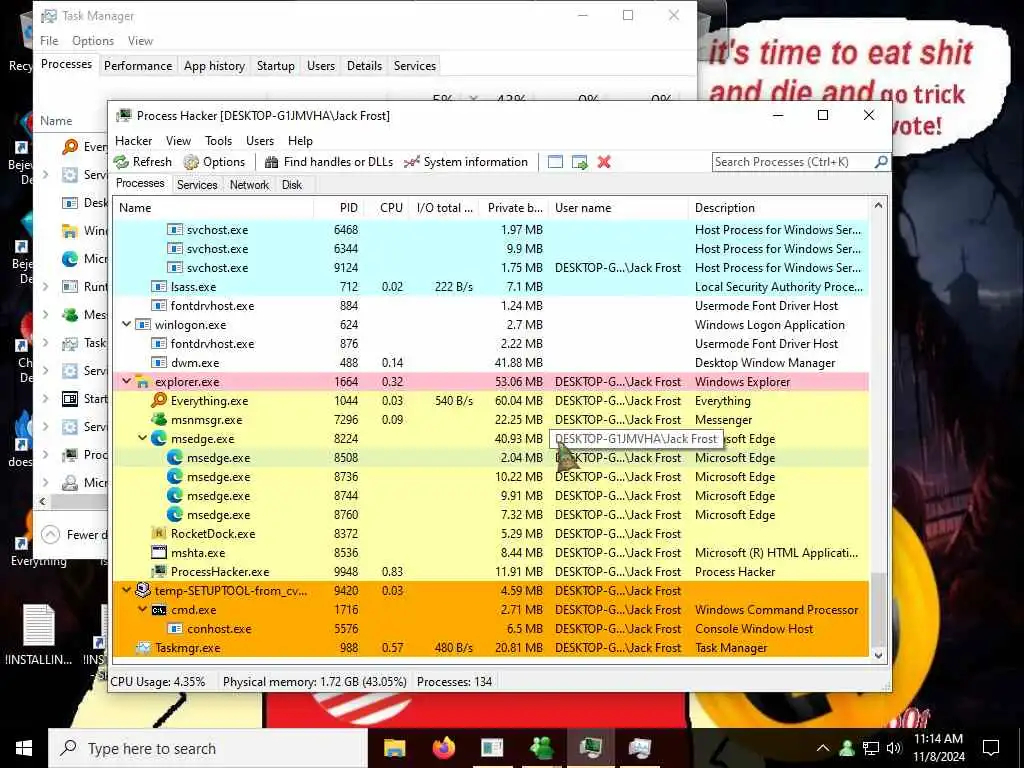Open Find handles or DLLs
The height and width of the screenshot is (768, 1024).
[328, 162]
